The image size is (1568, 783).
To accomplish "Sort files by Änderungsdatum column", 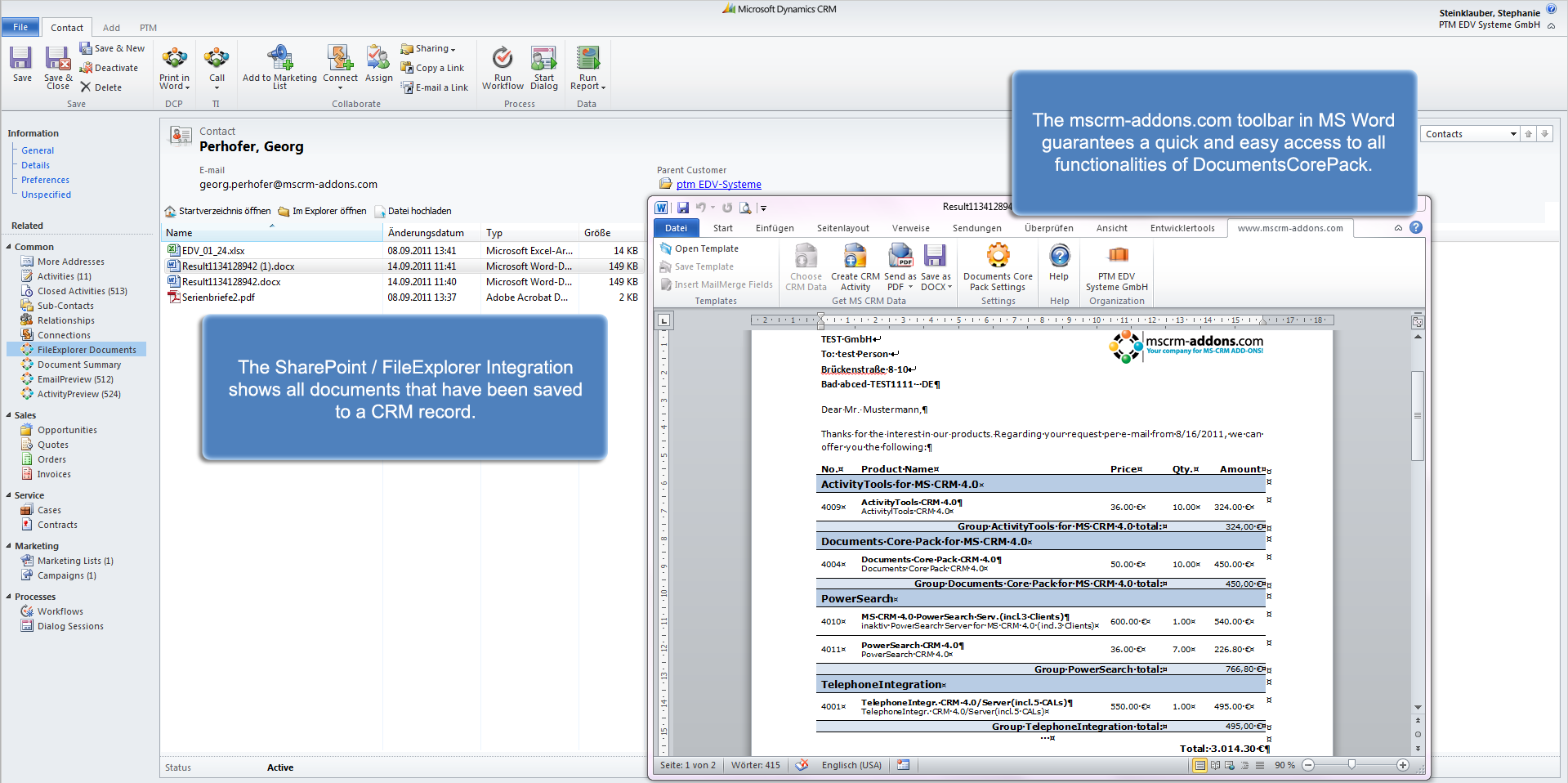I will [431, 233].
